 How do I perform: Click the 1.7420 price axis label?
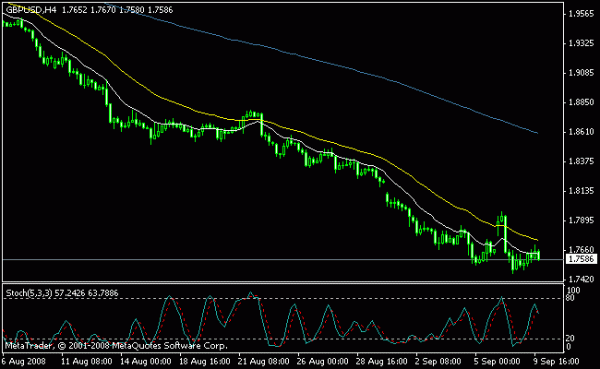pyautogui.click(x=582, y=279)
